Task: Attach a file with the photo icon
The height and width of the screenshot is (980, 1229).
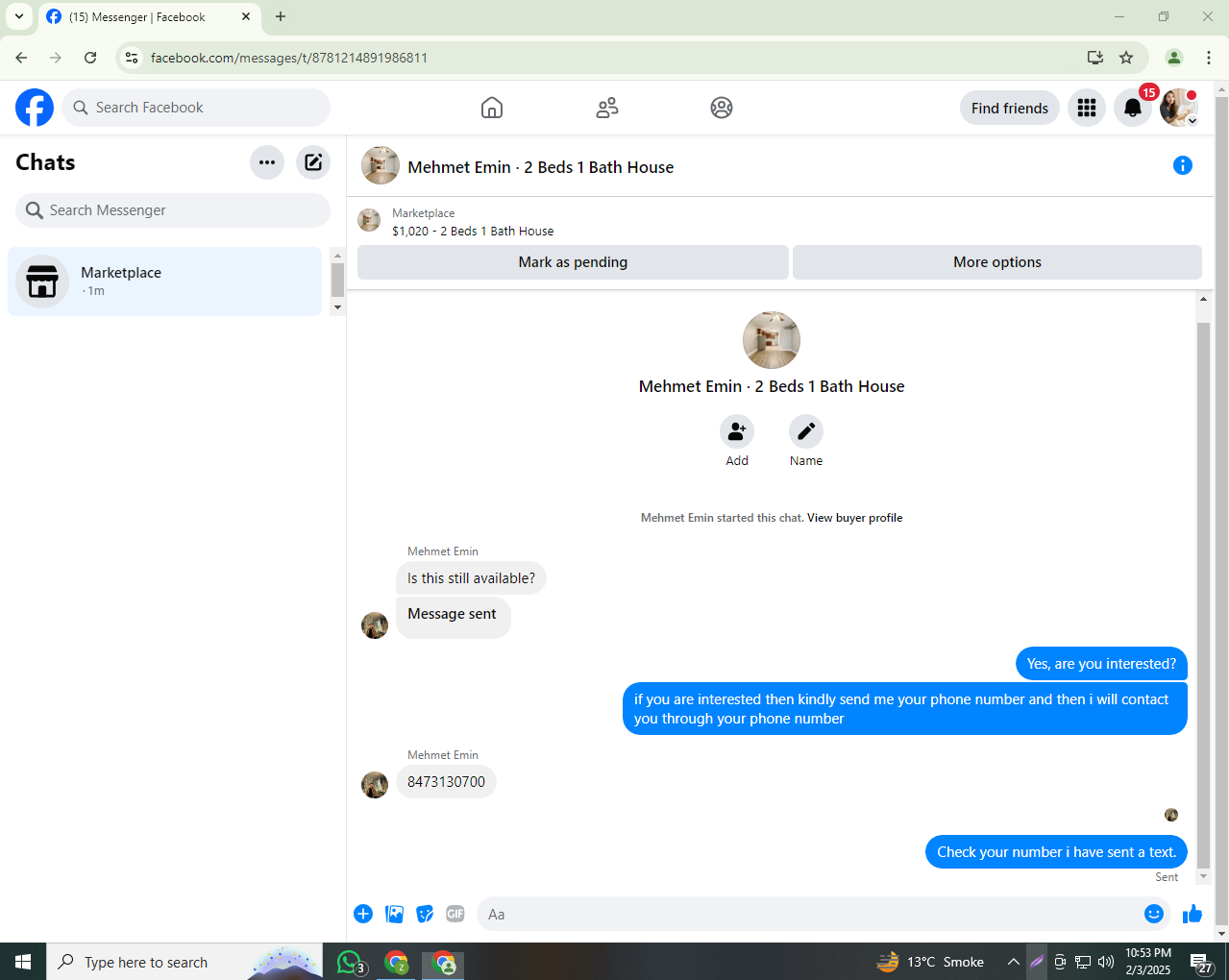Action: coord(394,914)
